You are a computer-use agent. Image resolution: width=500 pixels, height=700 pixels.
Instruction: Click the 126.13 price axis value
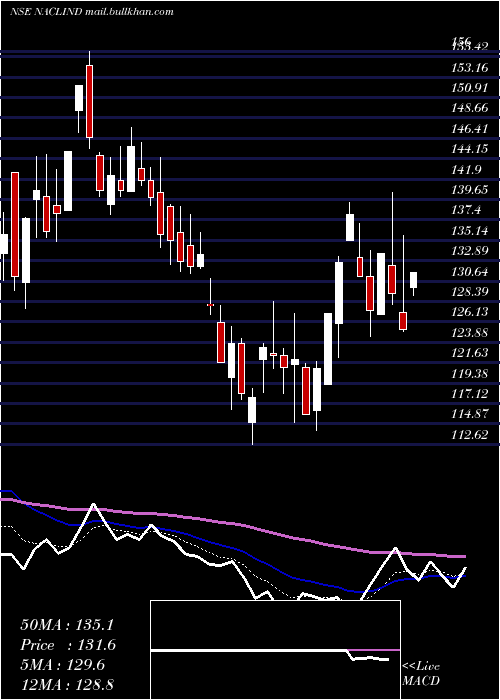[x=469, y=312]
